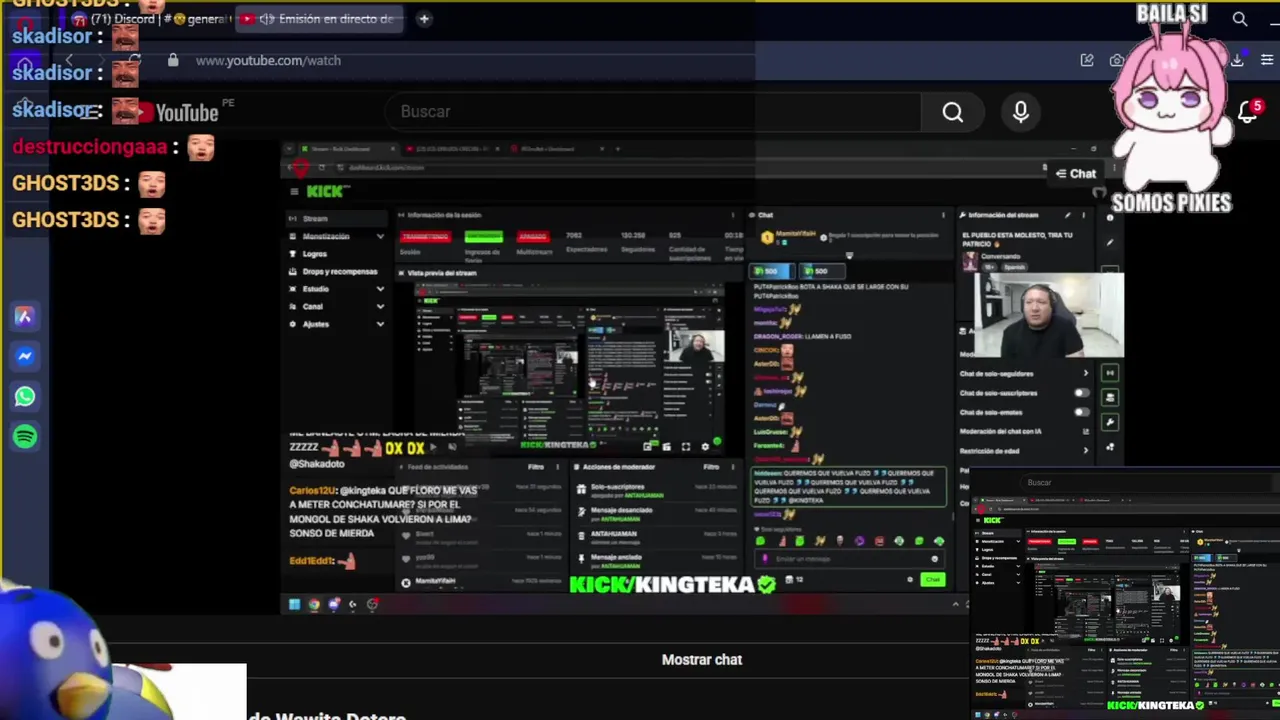The width and height of the screenshot is (1280, 720).
Task: Click the emoji button in Kick message box
Action: [x=934, y=559]
